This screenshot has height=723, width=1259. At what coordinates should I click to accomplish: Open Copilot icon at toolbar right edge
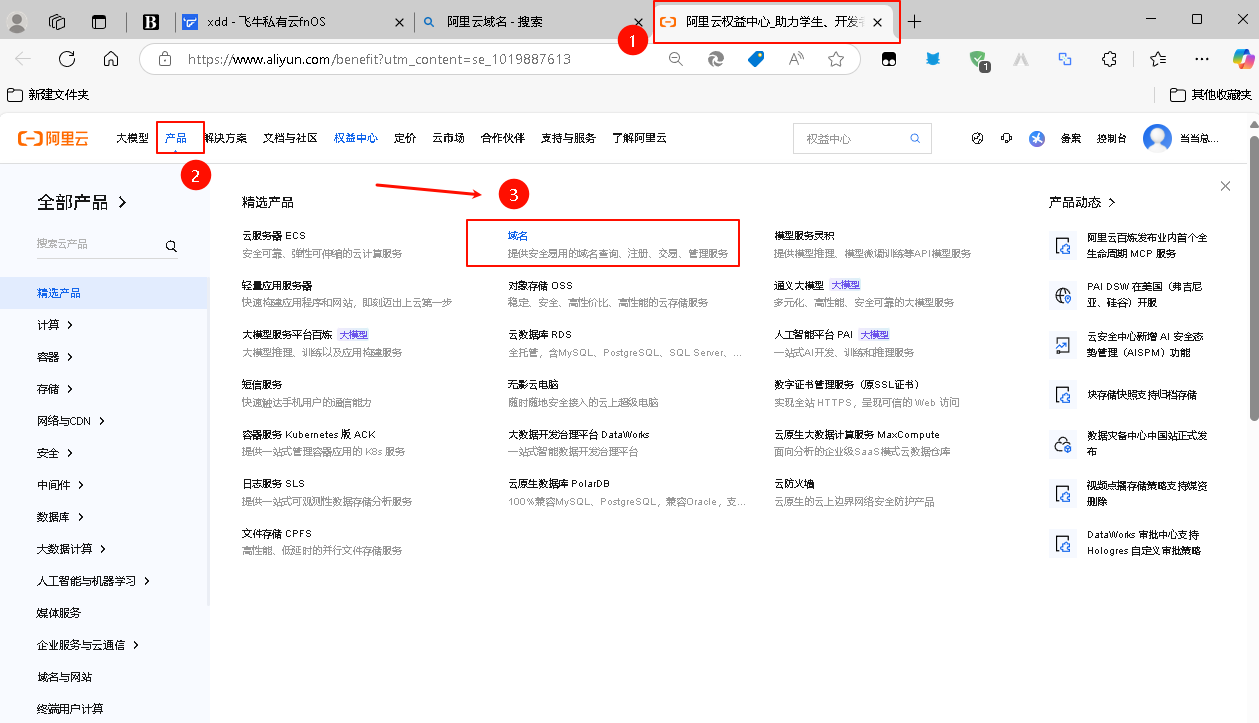[1243, 59]
